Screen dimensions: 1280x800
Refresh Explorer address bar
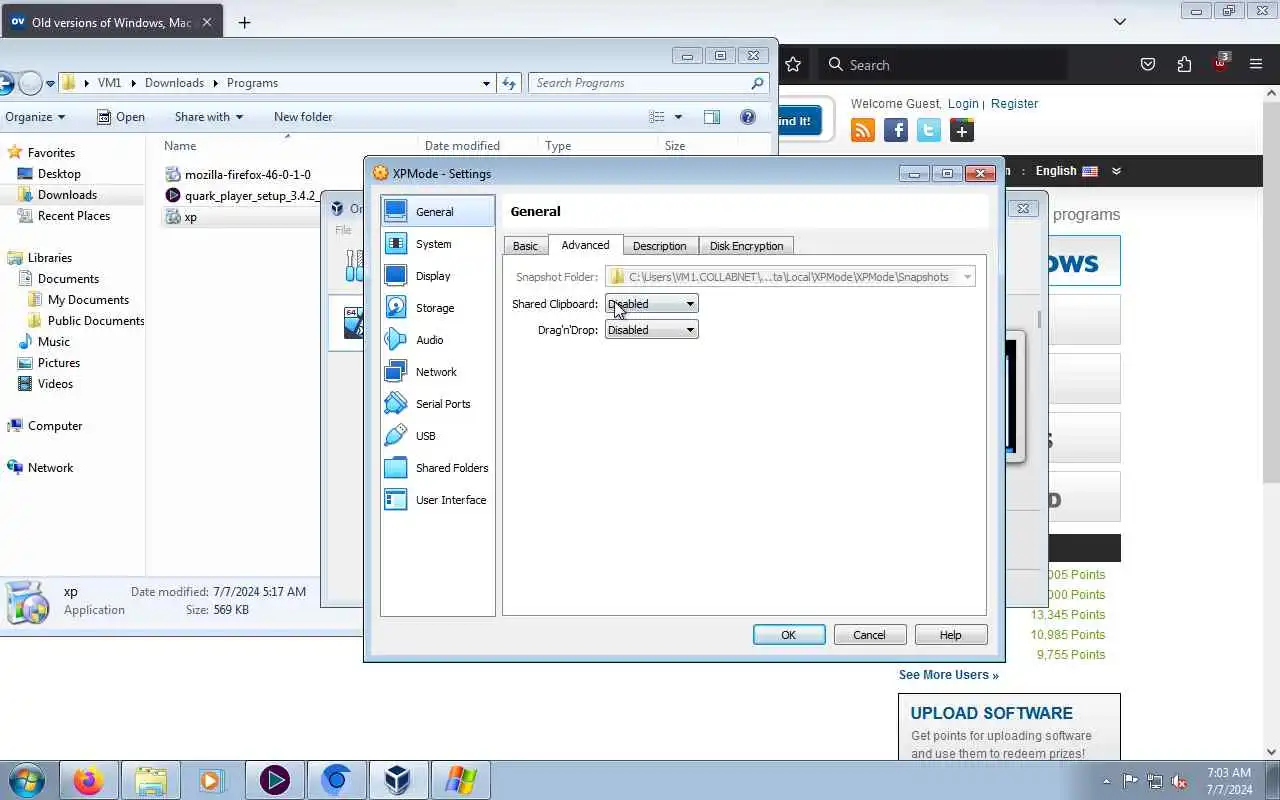[509, 83]
